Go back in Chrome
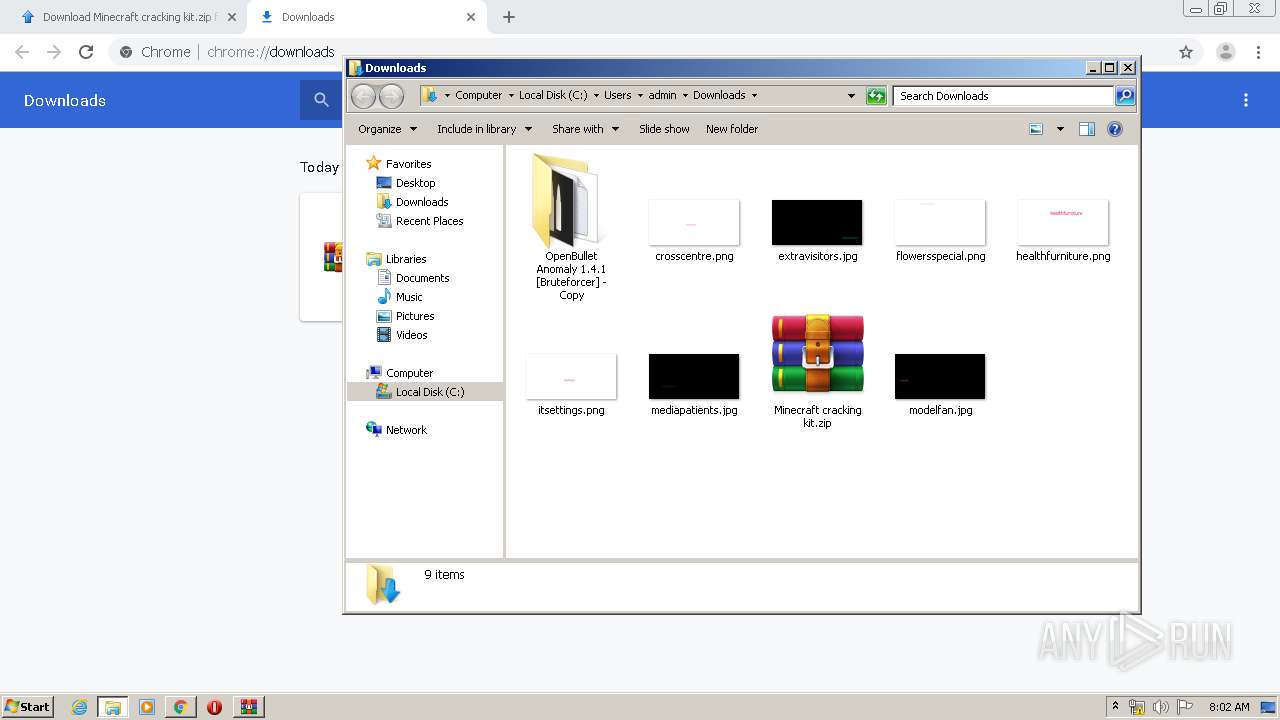 [x=22, y=52]
